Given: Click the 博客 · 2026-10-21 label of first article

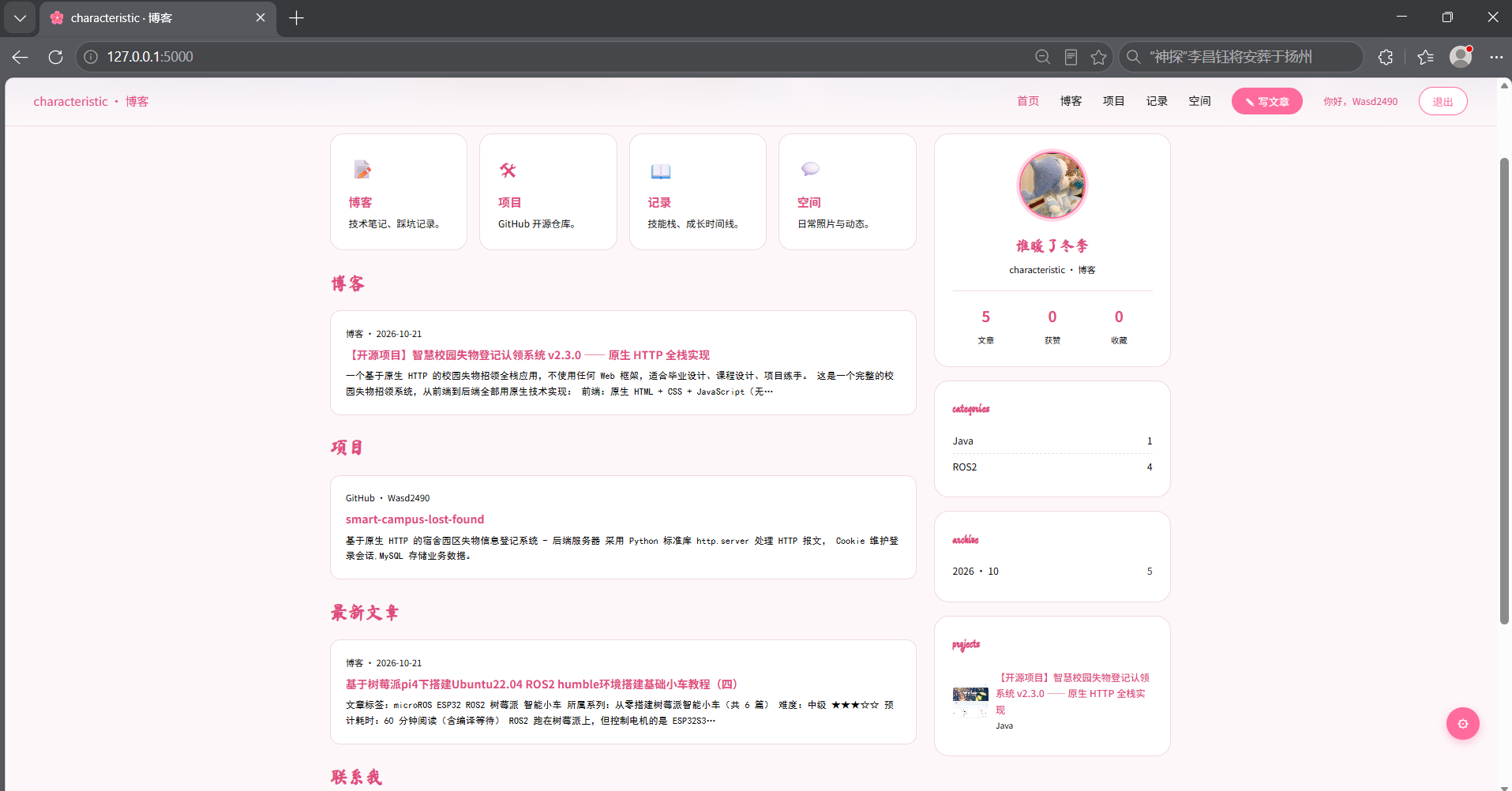Looking at the screenshot, I should (x=384, y=334).
